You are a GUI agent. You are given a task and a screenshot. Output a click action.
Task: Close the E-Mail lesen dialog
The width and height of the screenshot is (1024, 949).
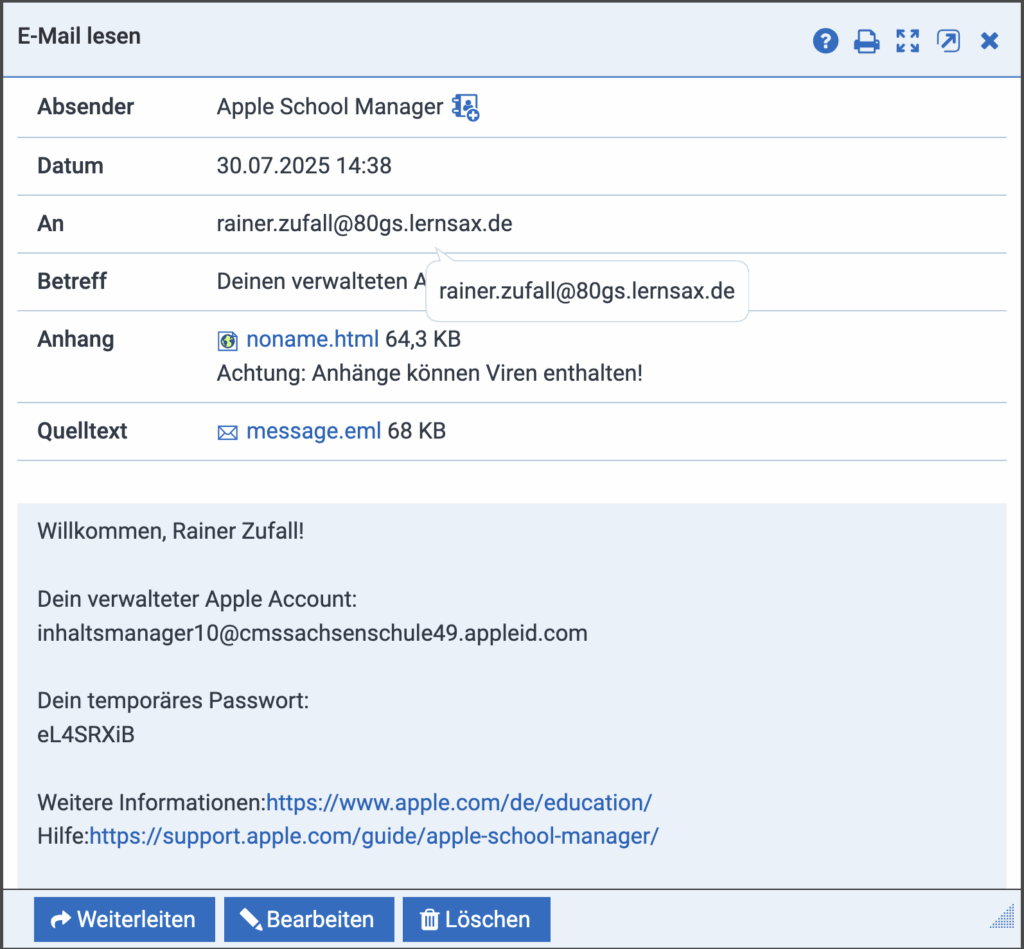click(x=989, y=40)
